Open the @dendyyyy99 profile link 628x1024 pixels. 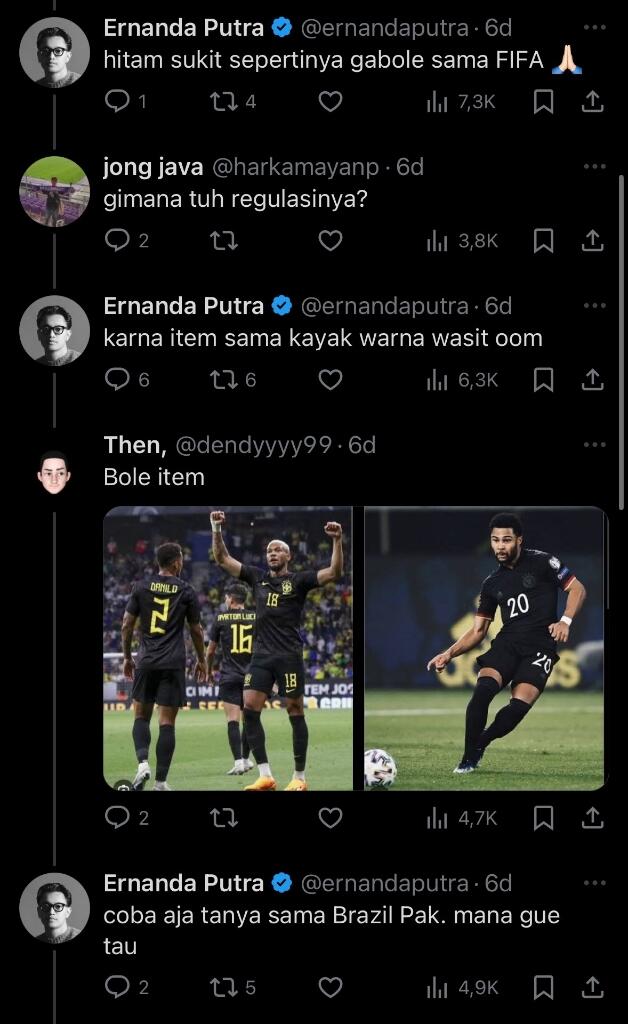coord(253,445)
